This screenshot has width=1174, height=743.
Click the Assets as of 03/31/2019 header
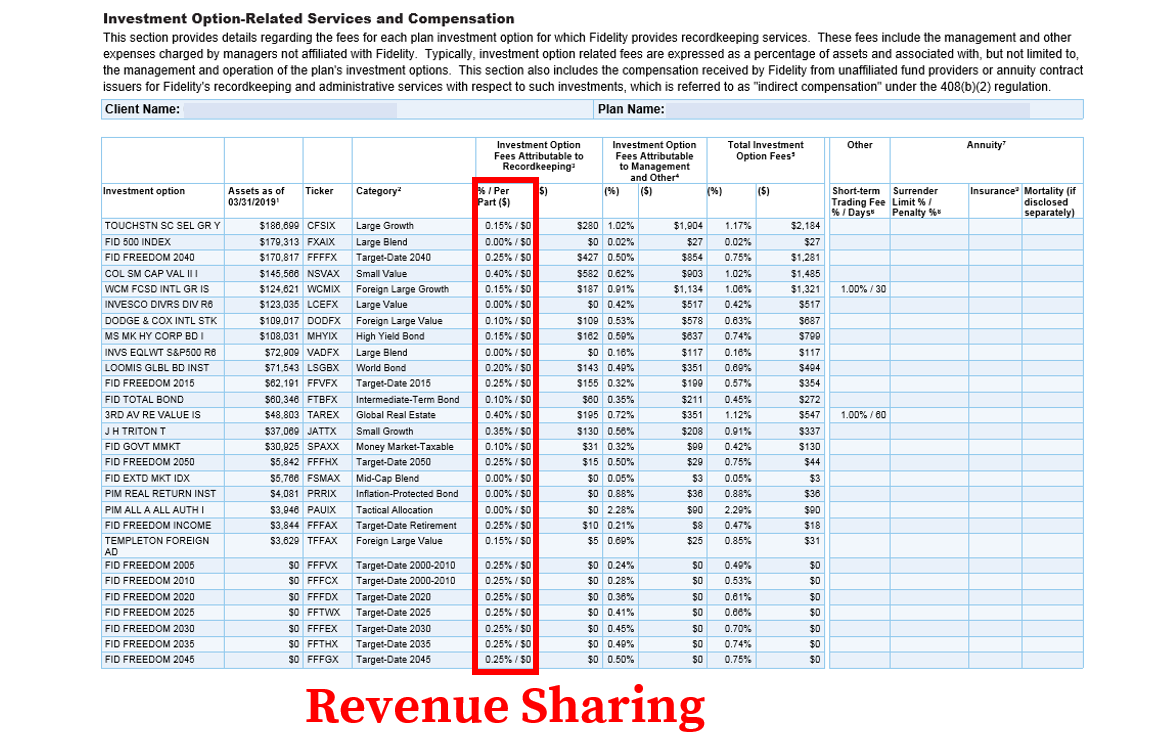tap(259, 195)
